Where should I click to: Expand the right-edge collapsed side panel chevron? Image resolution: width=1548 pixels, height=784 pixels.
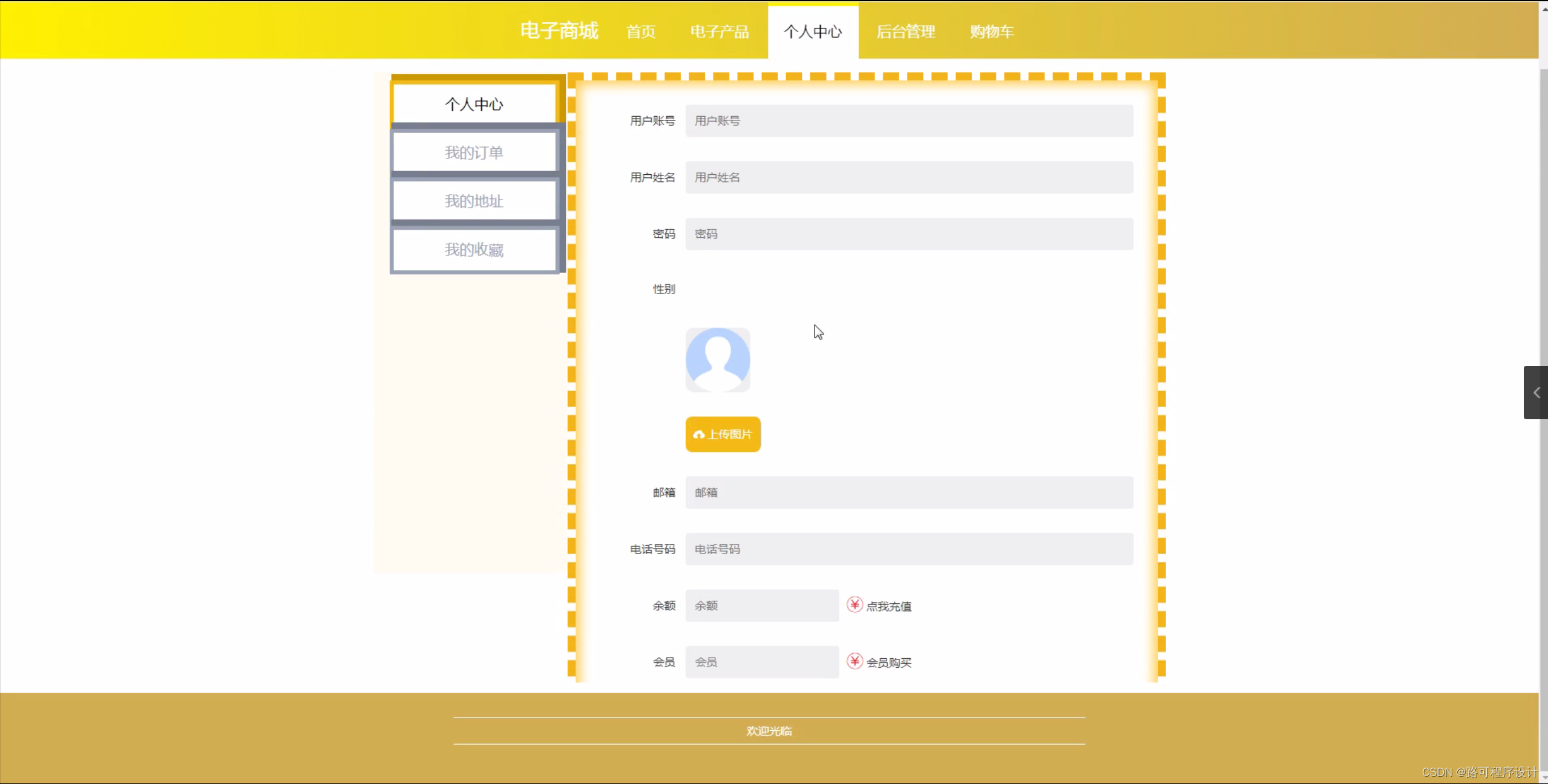pos(1535,392)
